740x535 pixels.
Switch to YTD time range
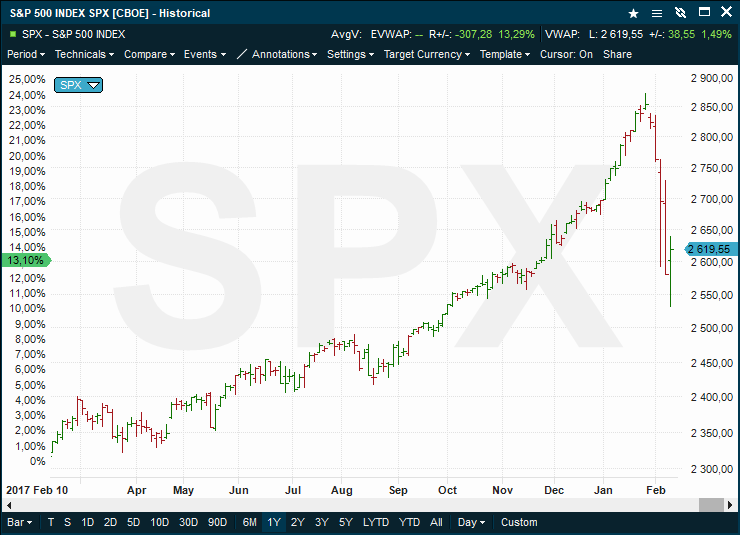[409, 522]
